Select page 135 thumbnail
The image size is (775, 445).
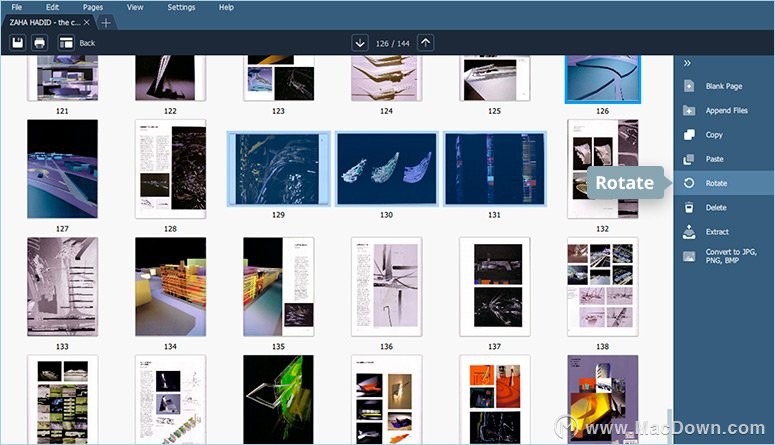pos(278,287)
